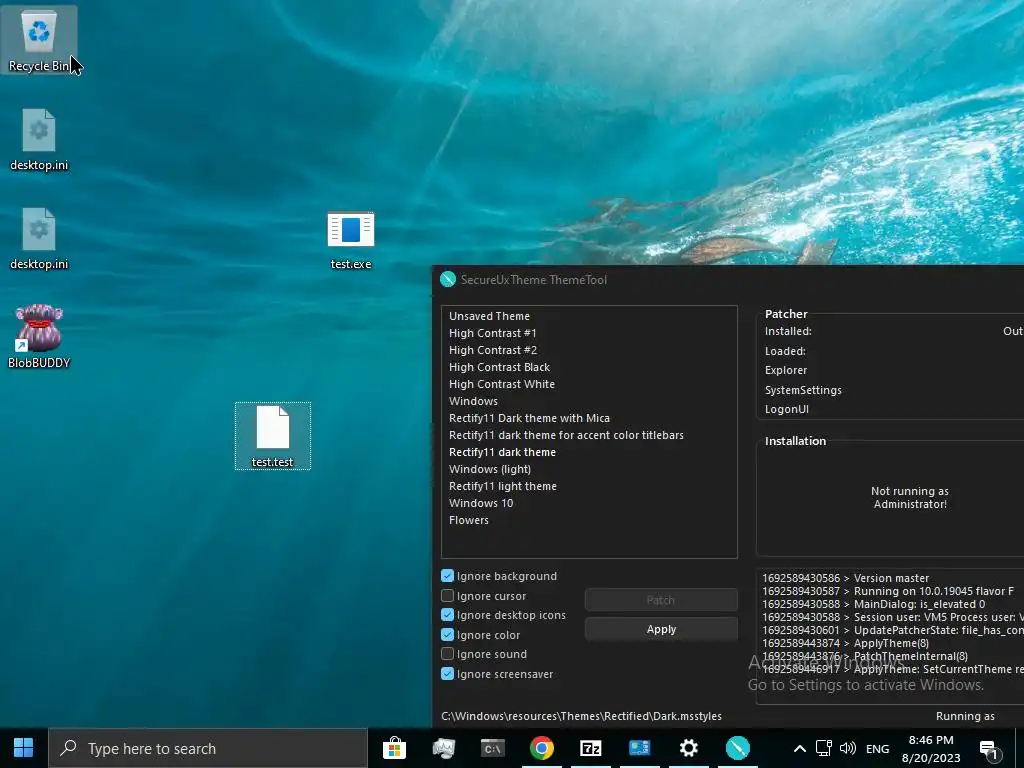Open the taskbar app left of Command Prompt

(444, 748)
